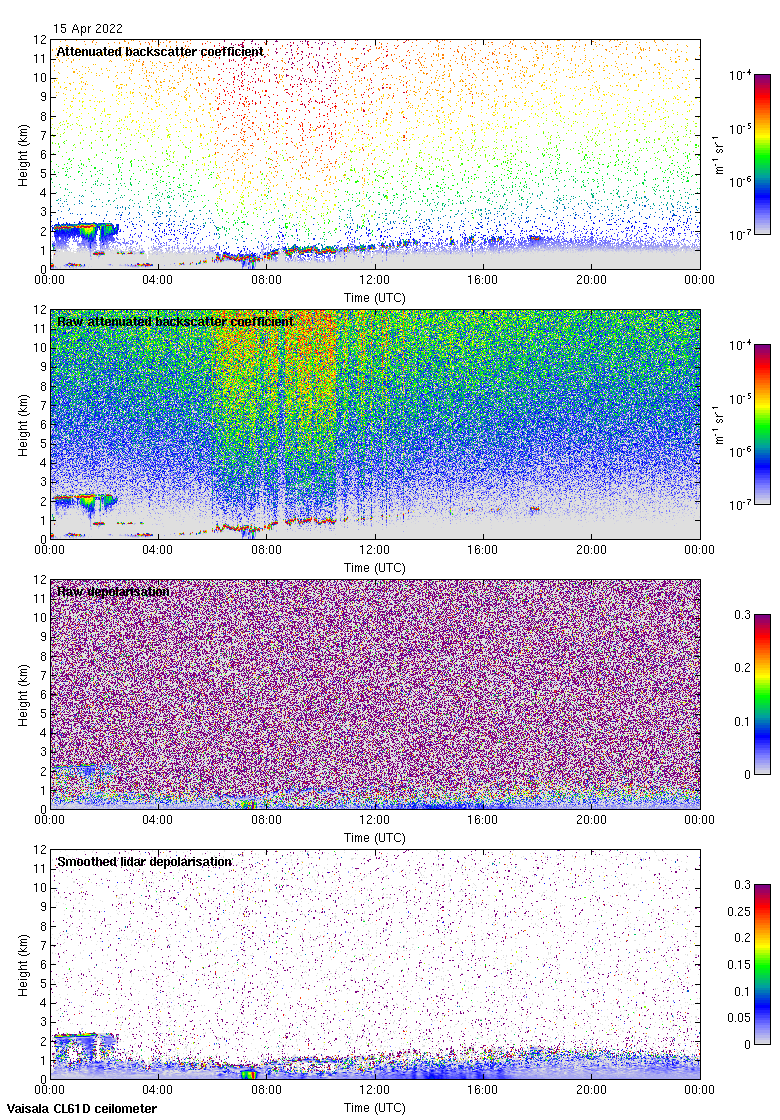Click the 16:00 tick label under the raw backscatter panel
This screenshot has height=1120, width=780.
tap(483, 550)
